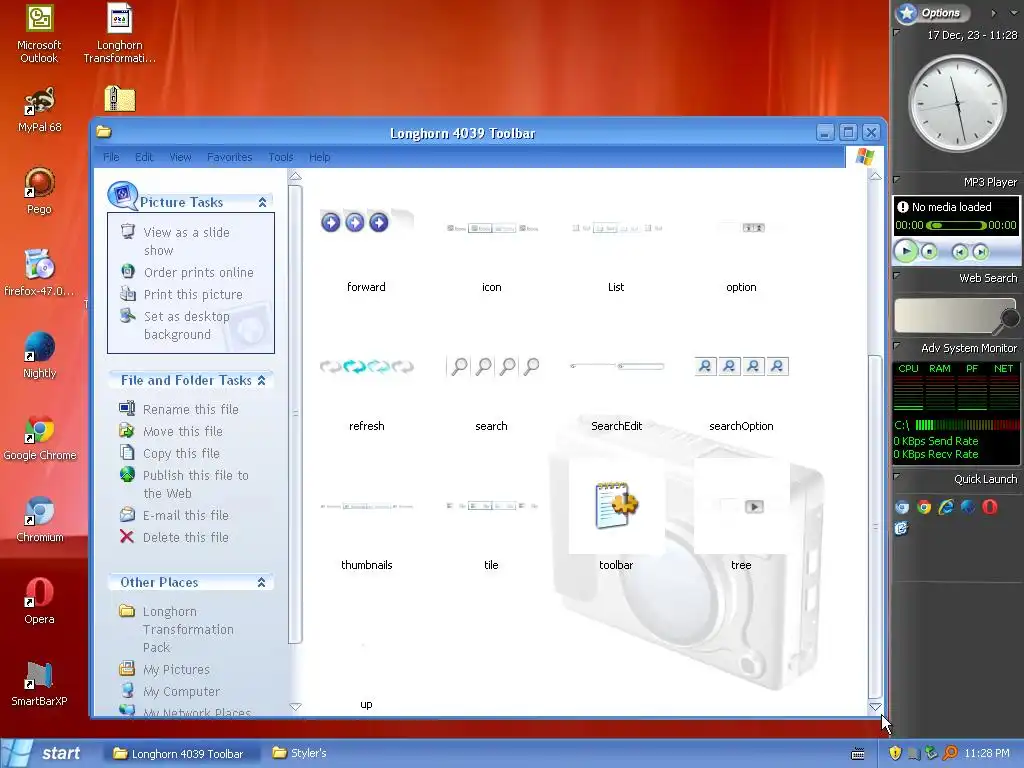Open the Help menu
This screenshot has height=768, width=1024.
click(x=319, y=157)
